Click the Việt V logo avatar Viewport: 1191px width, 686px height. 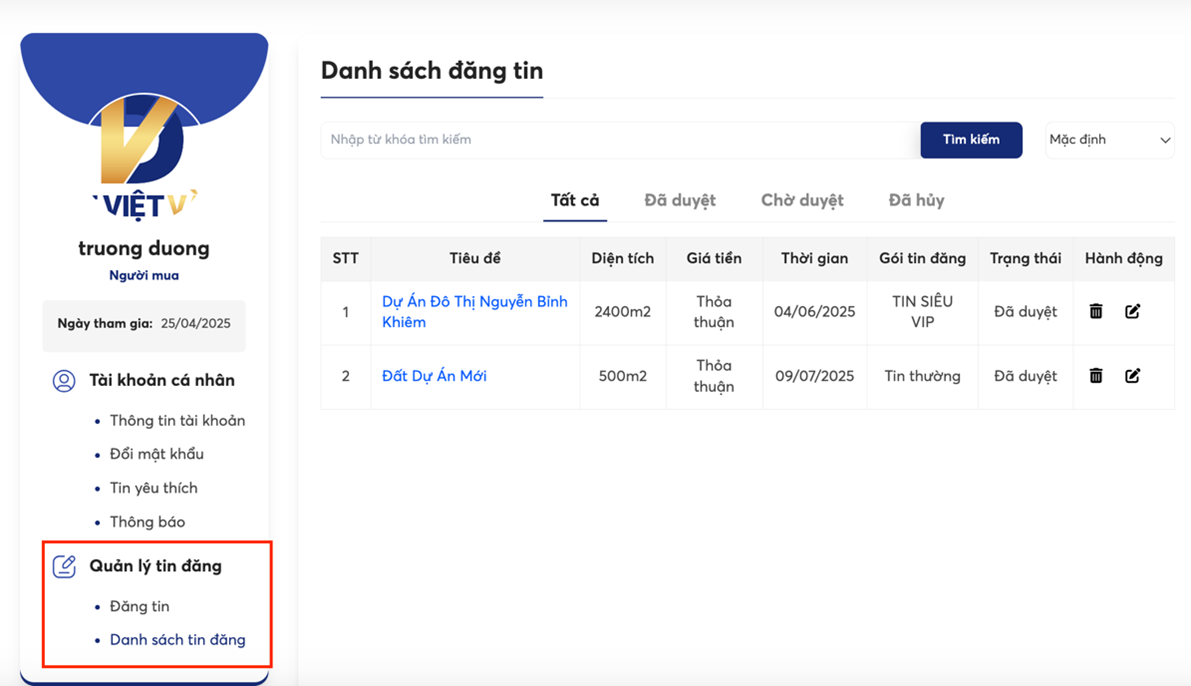pos(144,156)
